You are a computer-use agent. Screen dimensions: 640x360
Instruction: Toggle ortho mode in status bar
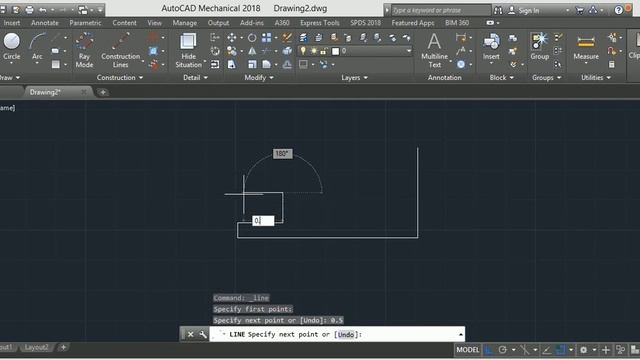[x=489, y=350]
